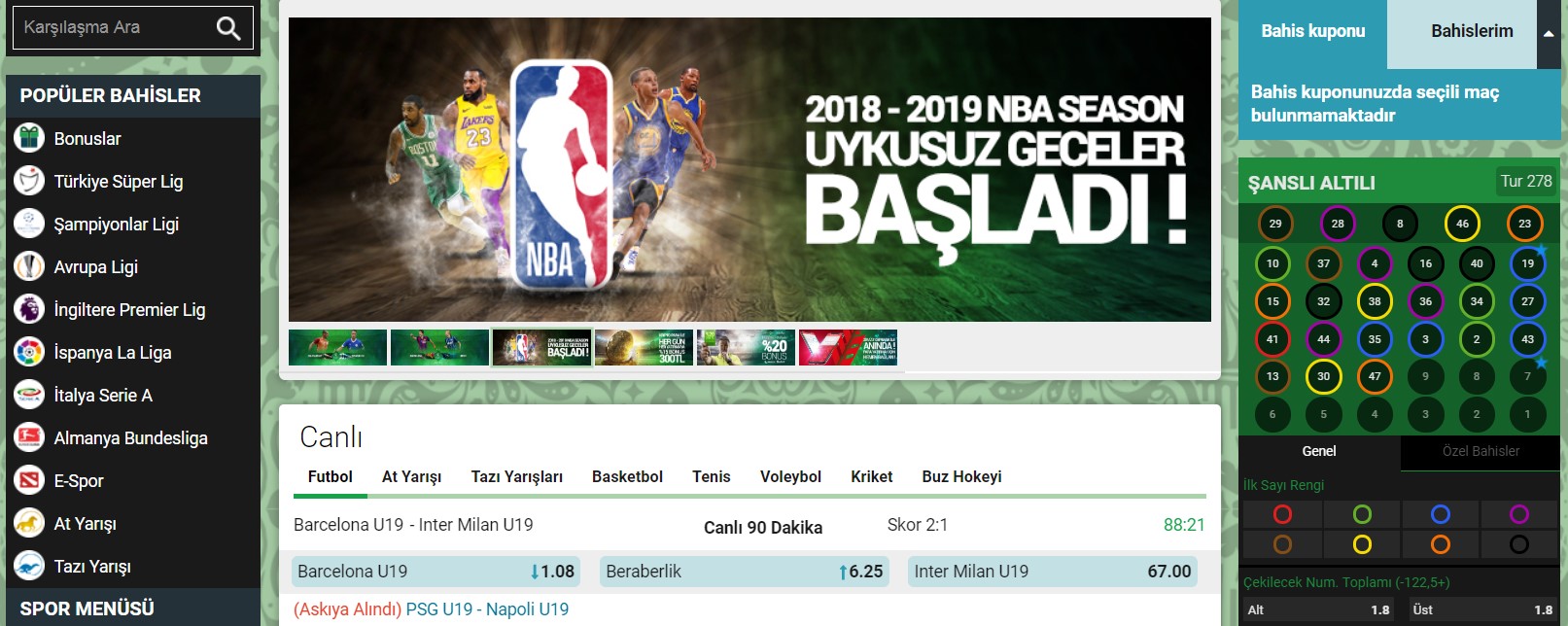Screen dimensions: 1568x626
Task: Click ball number 30 in yellow ring
Action: [1323, 376]
